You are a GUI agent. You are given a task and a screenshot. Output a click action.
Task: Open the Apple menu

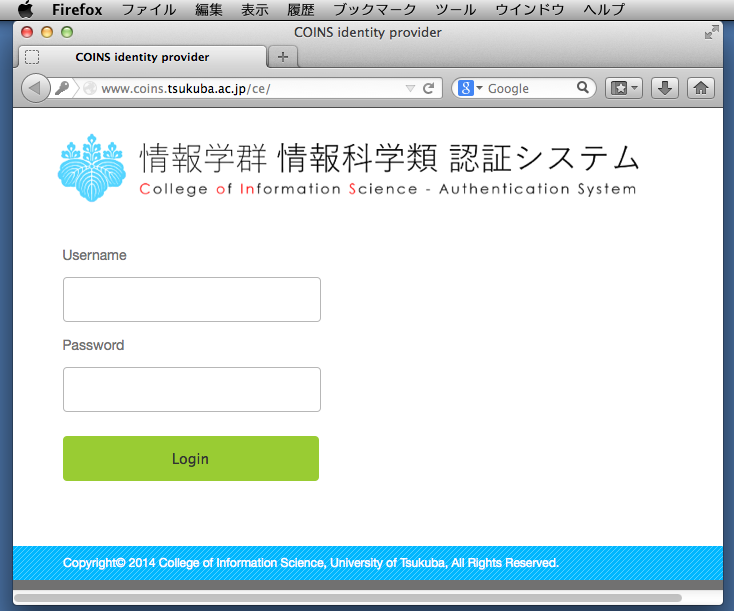tap(26, 9)
